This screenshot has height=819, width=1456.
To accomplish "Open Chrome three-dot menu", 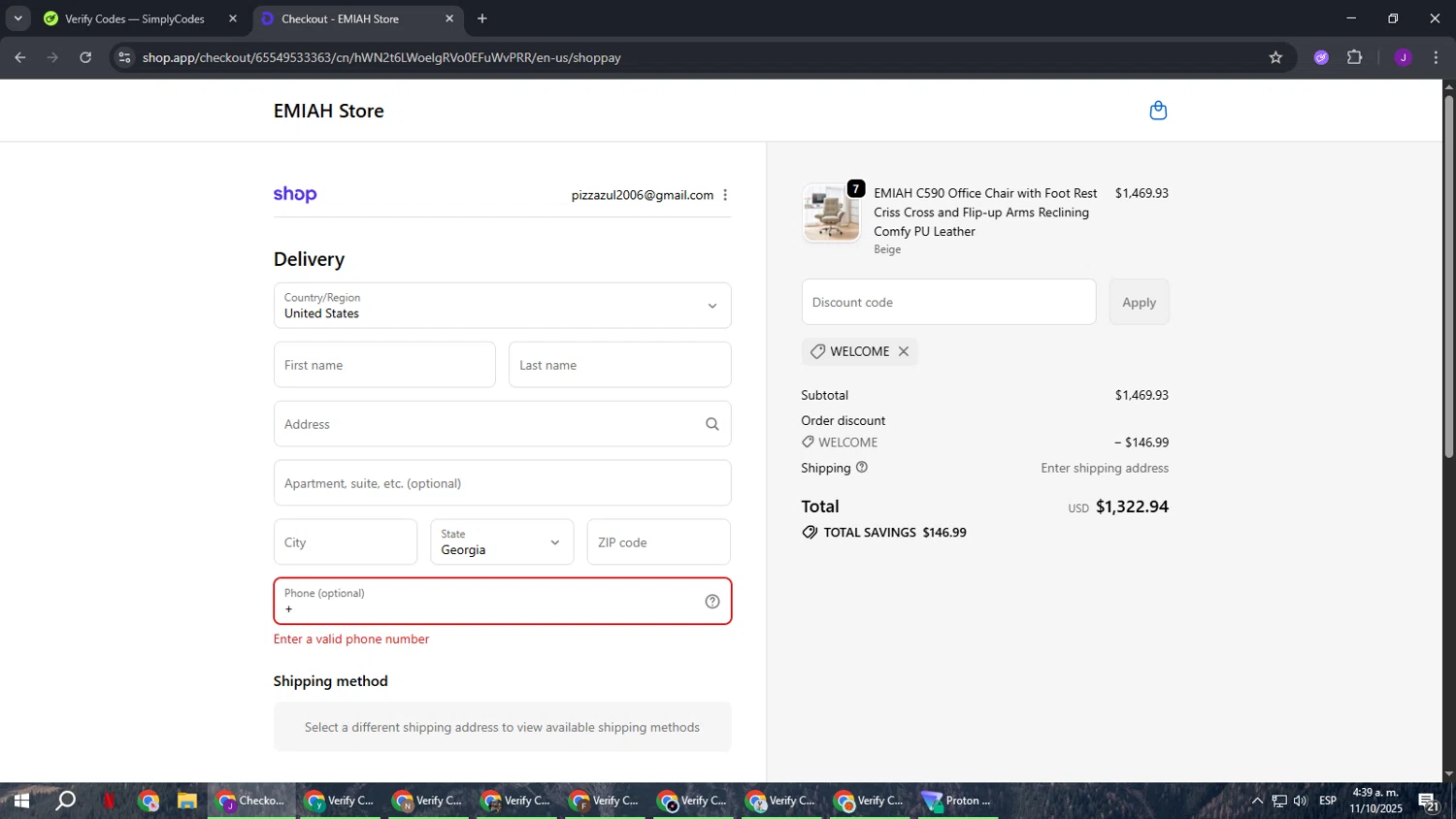I will point(1436,57).
